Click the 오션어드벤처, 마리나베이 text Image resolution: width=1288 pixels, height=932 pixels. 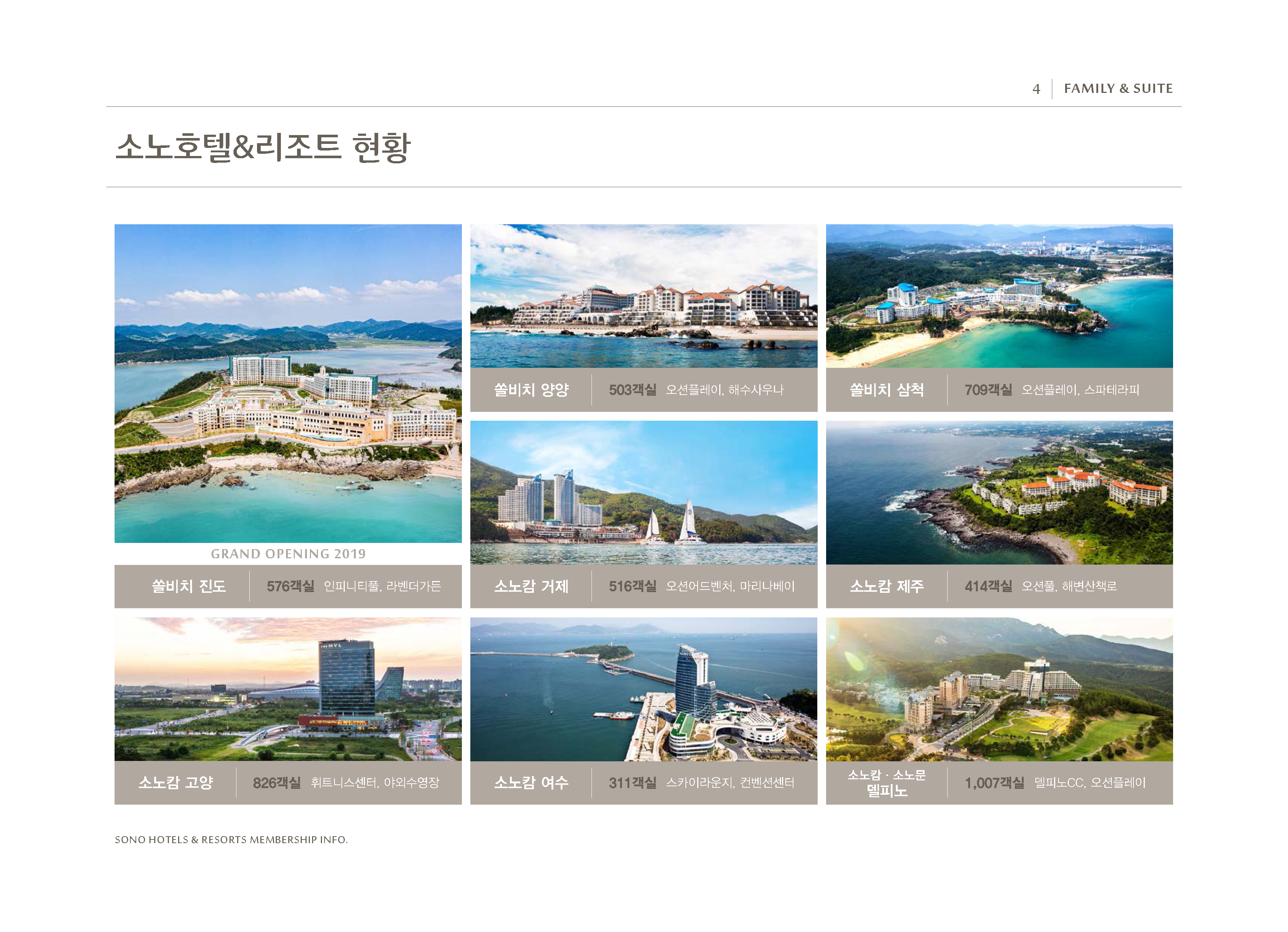(730, 586)
